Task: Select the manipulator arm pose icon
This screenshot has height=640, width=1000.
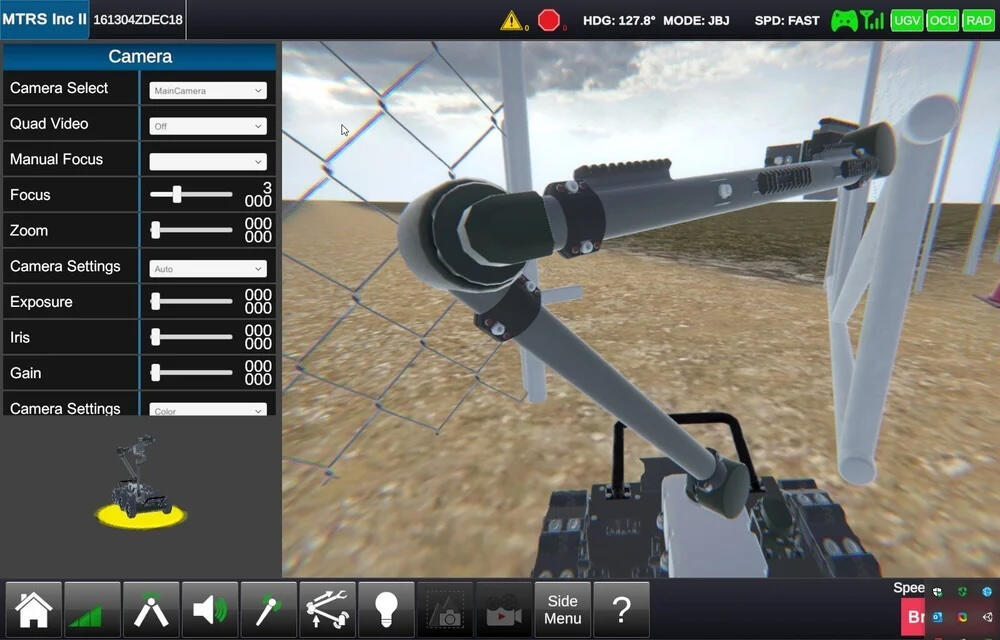Action: click(151, 609)
